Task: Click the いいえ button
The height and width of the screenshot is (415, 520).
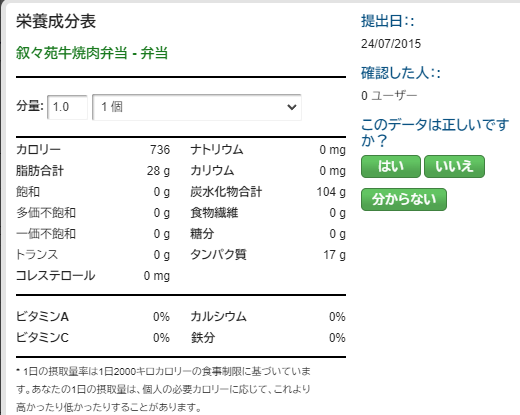Action: [x=454, y=166]
